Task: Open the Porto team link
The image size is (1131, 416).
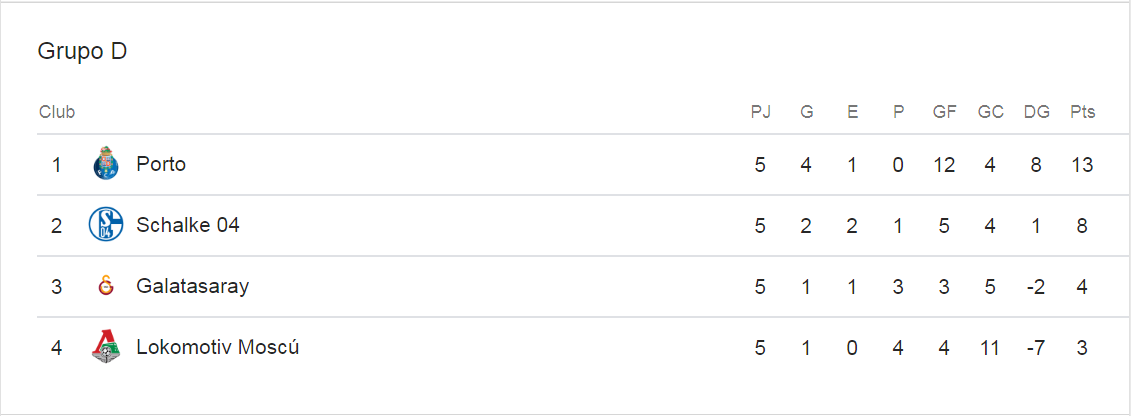Action: coord(161,164)
